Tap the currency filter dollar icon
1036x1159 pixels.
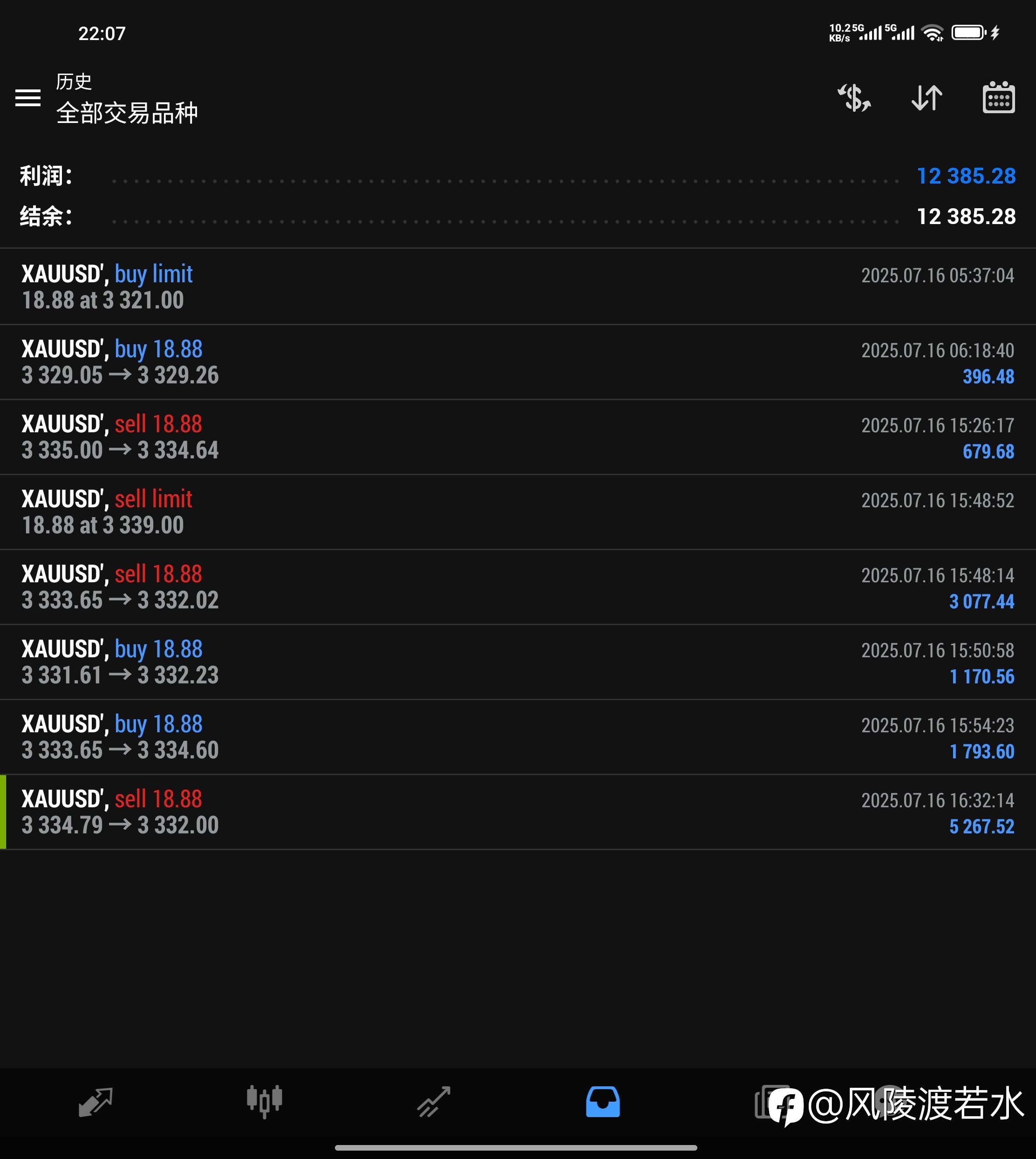854,97
